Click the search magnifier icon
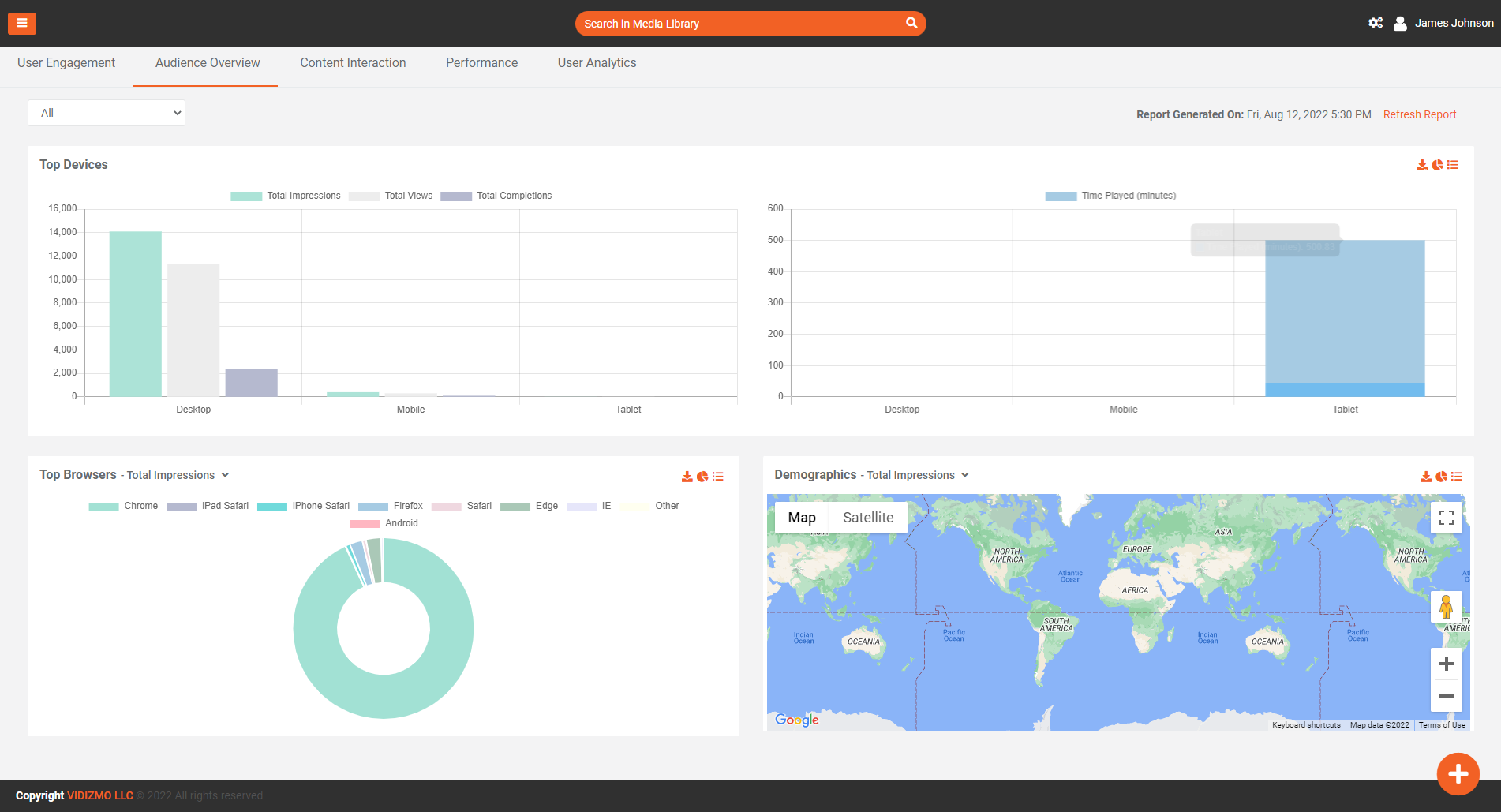 (x=911, y=23)
